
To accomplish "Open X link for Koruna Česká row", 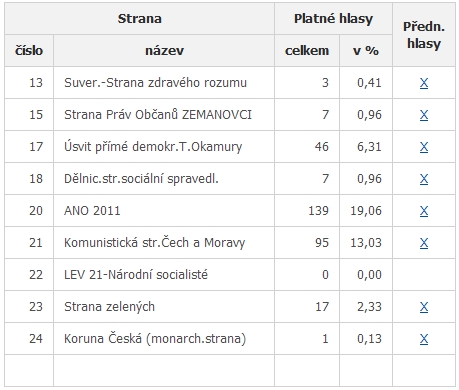I will [424, 339].
